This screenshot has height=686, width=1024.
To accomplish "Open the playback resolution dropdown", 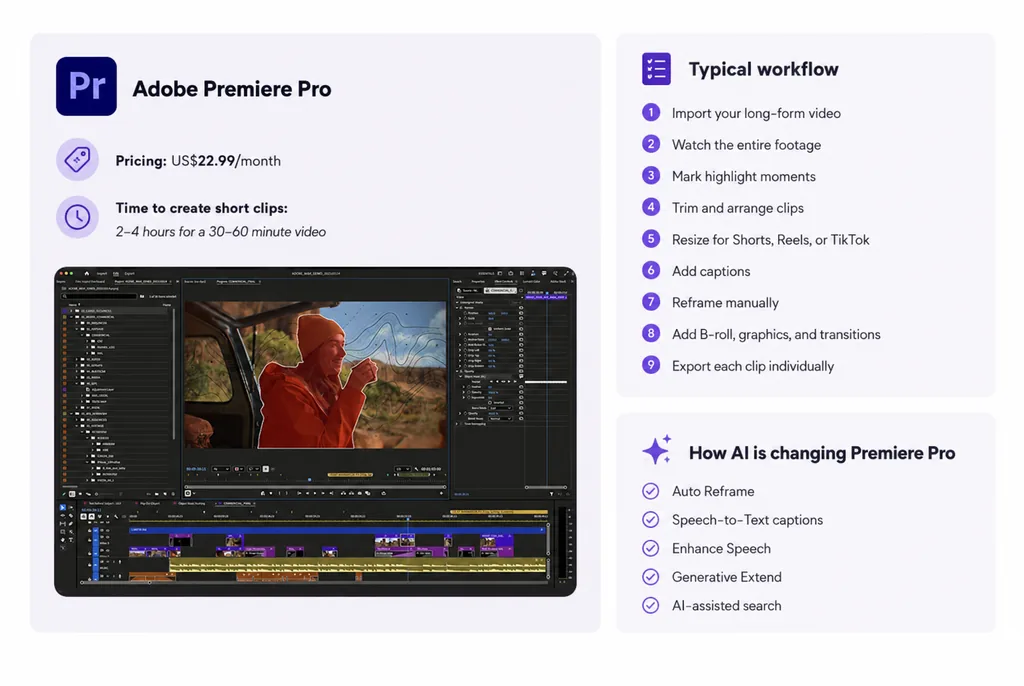I will 403,469.
